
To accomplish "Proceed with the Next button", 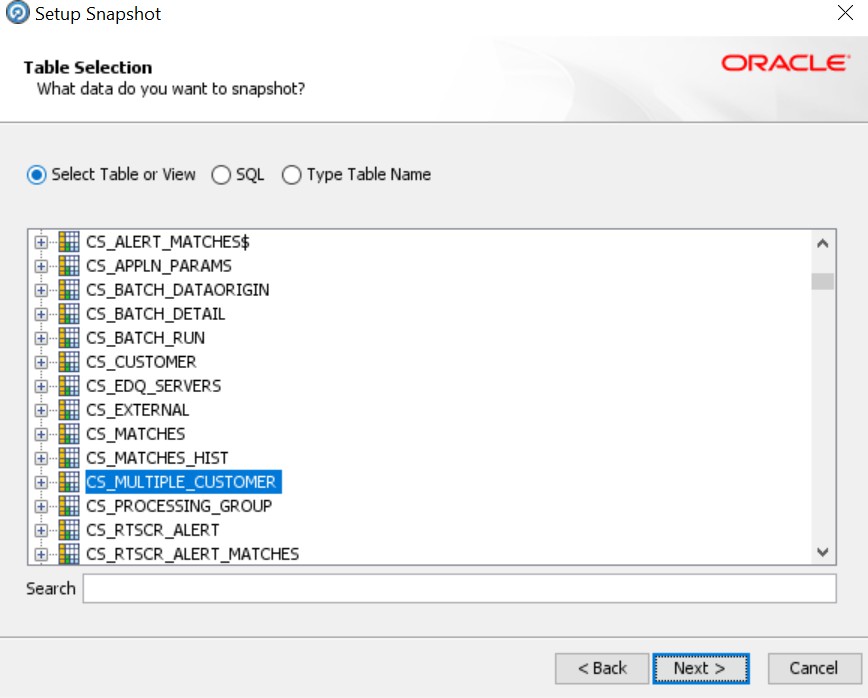I will [700, 669].
